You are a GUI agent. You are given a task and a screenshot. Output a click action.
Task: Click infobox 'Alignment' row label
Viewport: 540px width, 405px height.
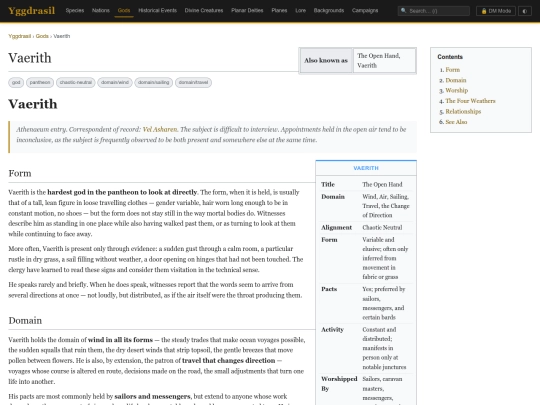(x=336, y=228)
